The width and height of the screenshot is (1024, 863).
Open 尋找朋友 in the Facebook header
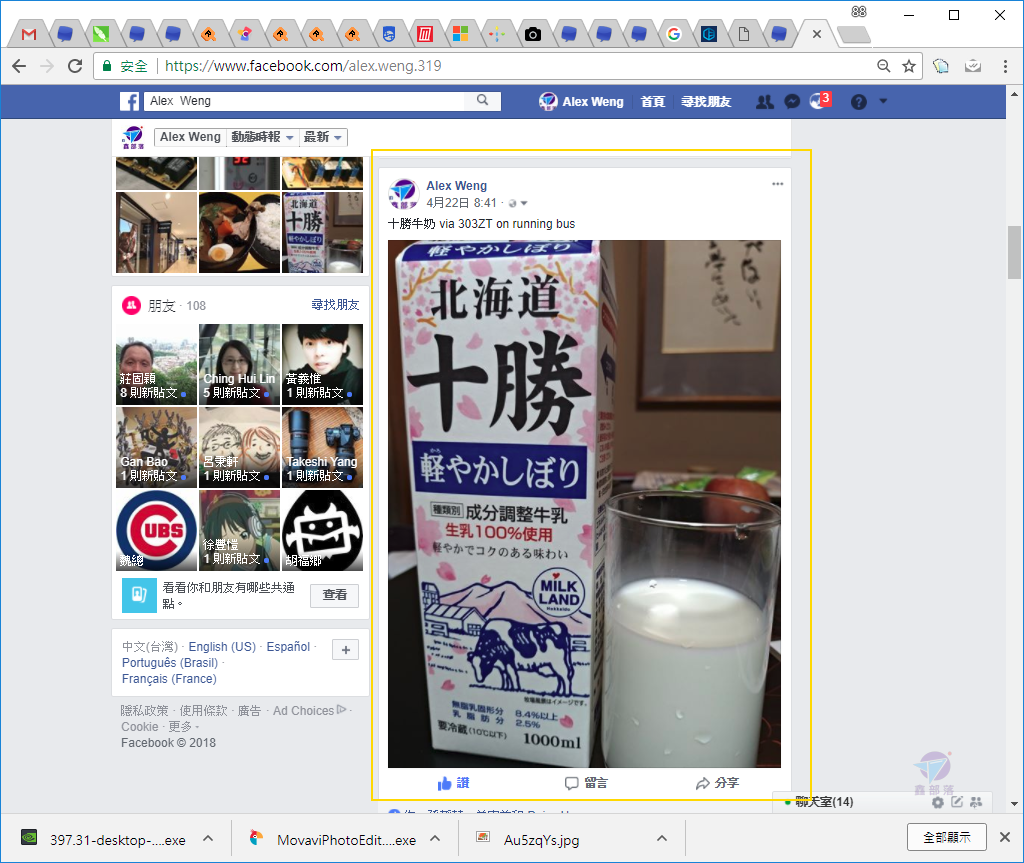(x=706, y=101)
